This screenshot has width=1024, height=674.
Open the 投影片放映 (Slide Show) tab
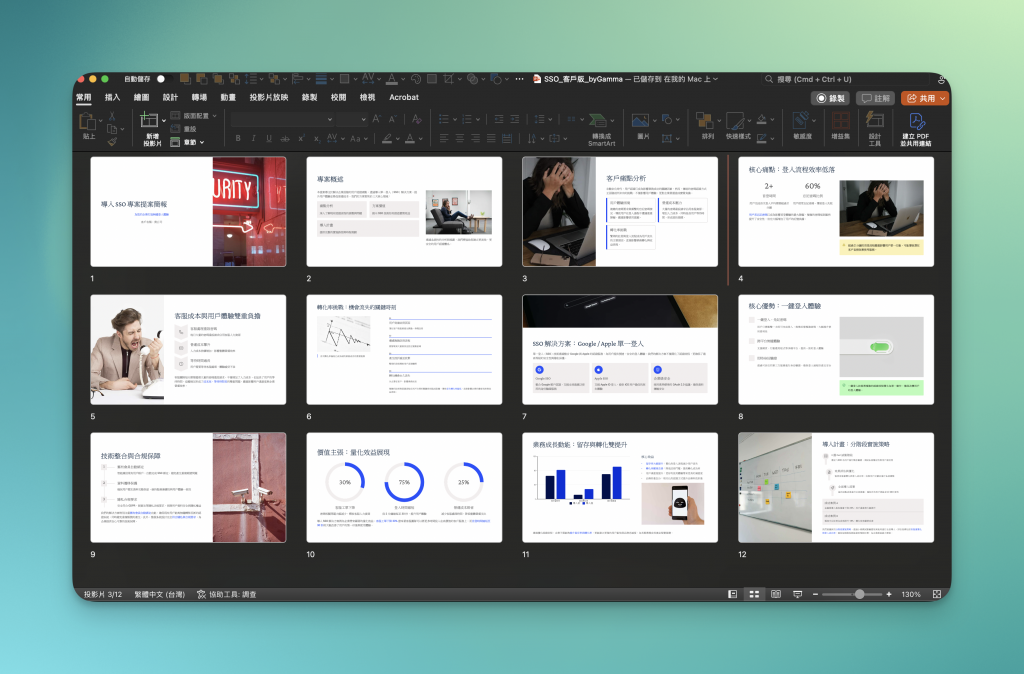268,97
